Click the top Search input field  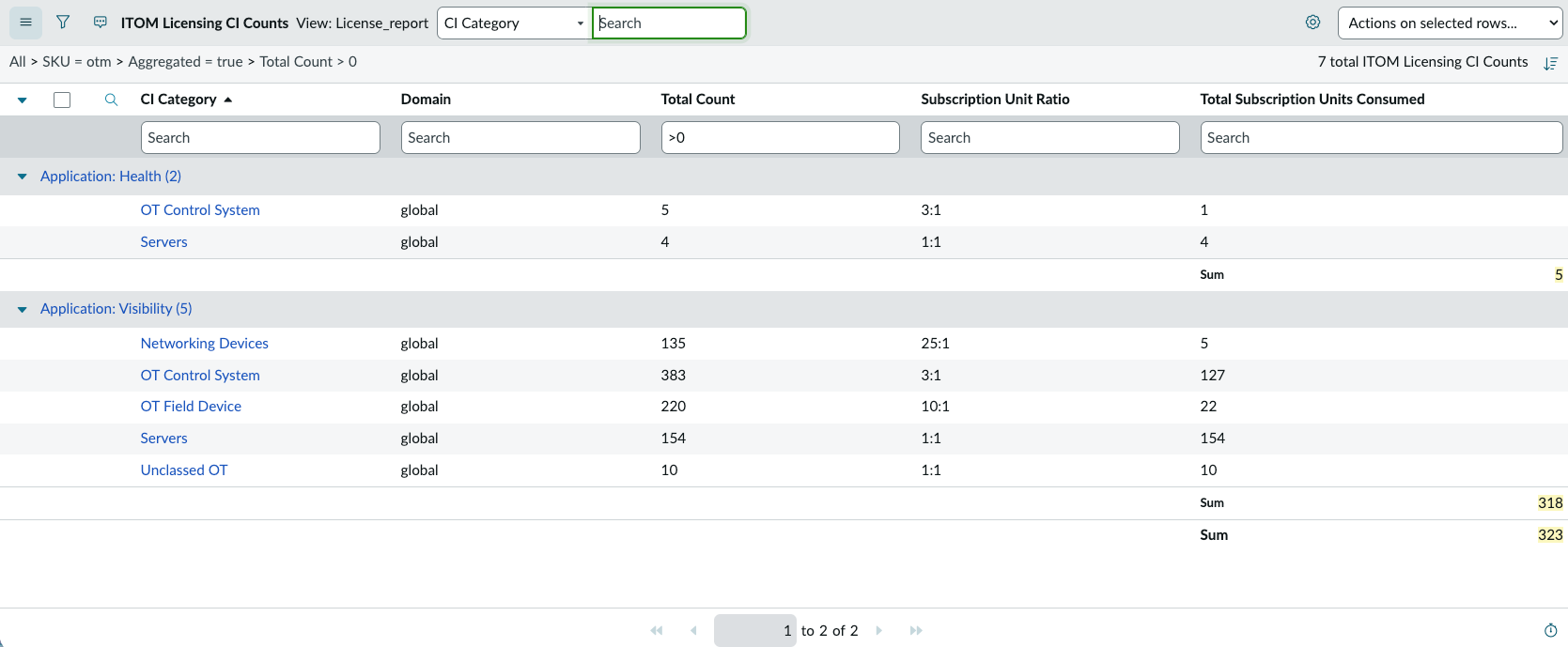tap(669, 23)
